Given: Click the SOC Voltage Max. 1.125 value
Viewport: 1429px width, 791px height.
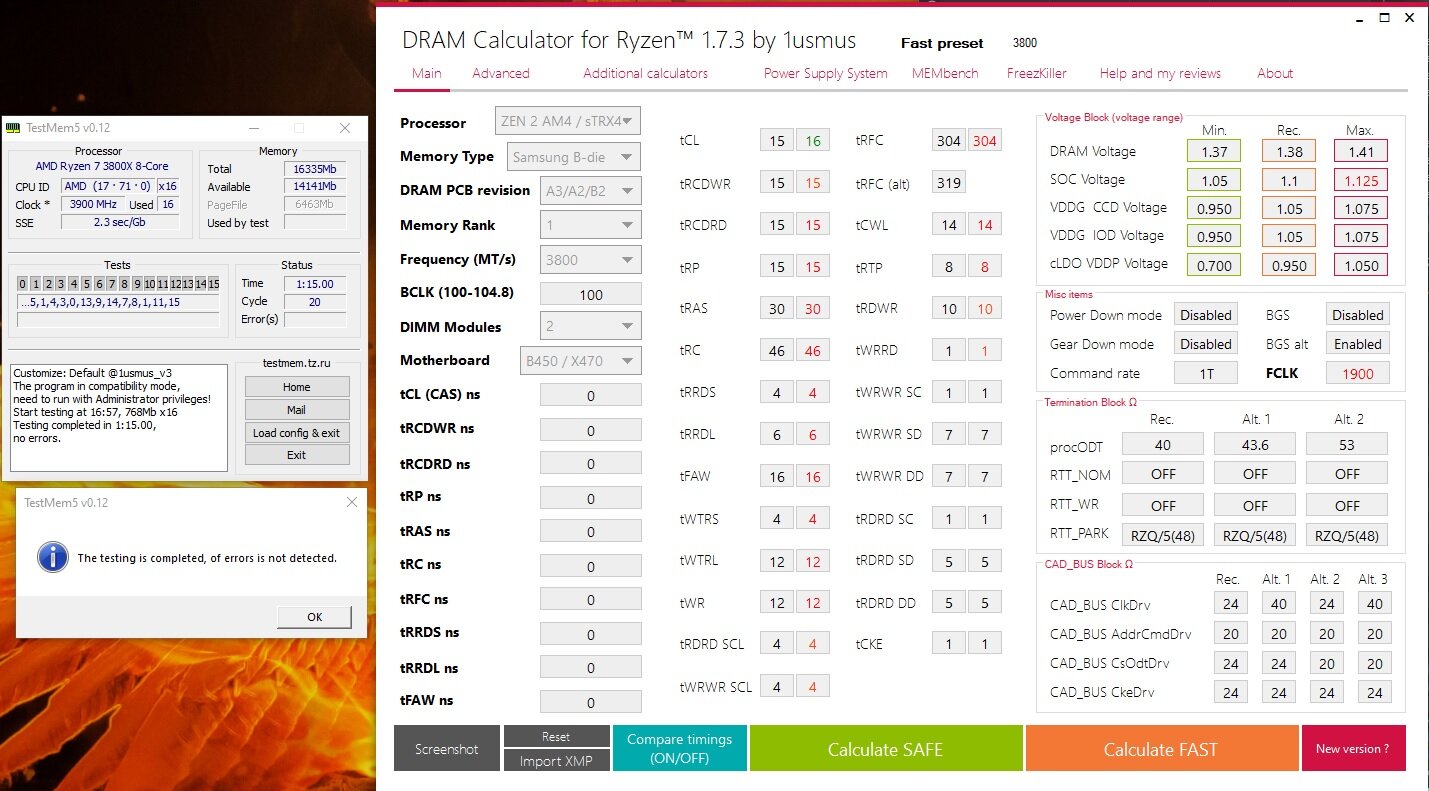Looking at the screenshot, I should coord(1361,181).
